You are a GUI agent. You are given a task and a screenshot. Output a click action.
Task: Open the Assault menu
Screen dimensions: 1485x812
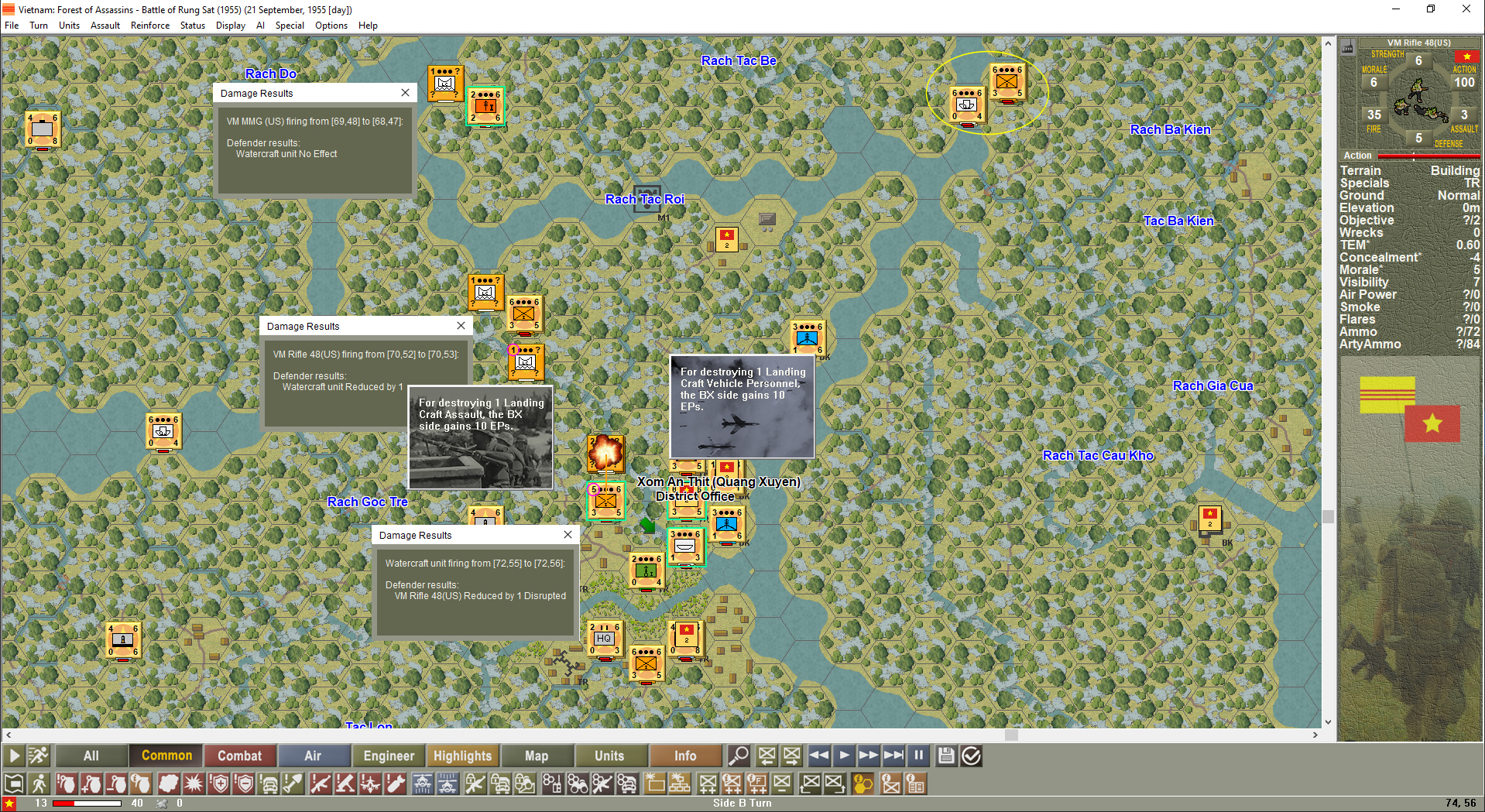click(x=105, y=25)
